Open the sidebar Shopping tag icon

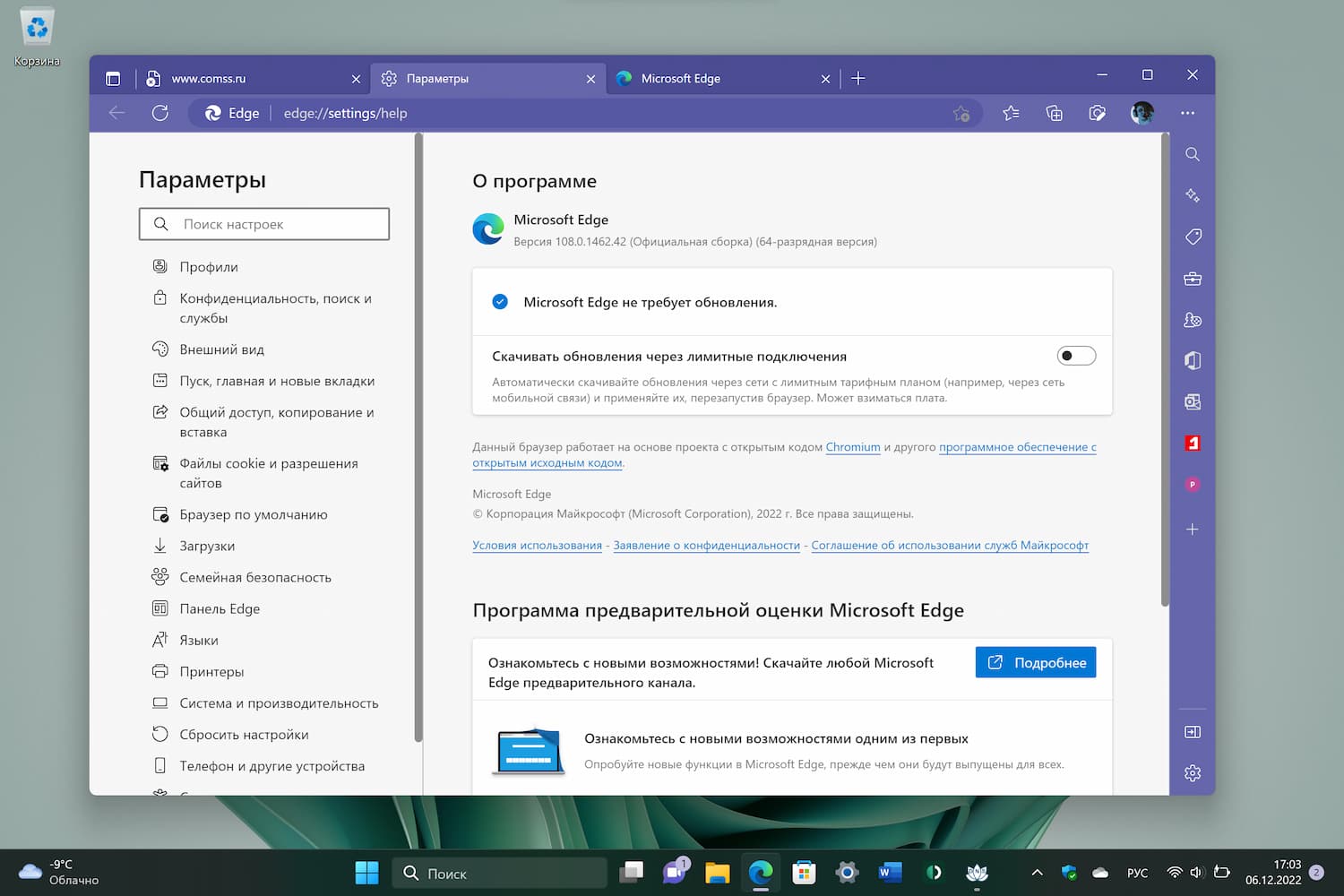(1193, 237)
